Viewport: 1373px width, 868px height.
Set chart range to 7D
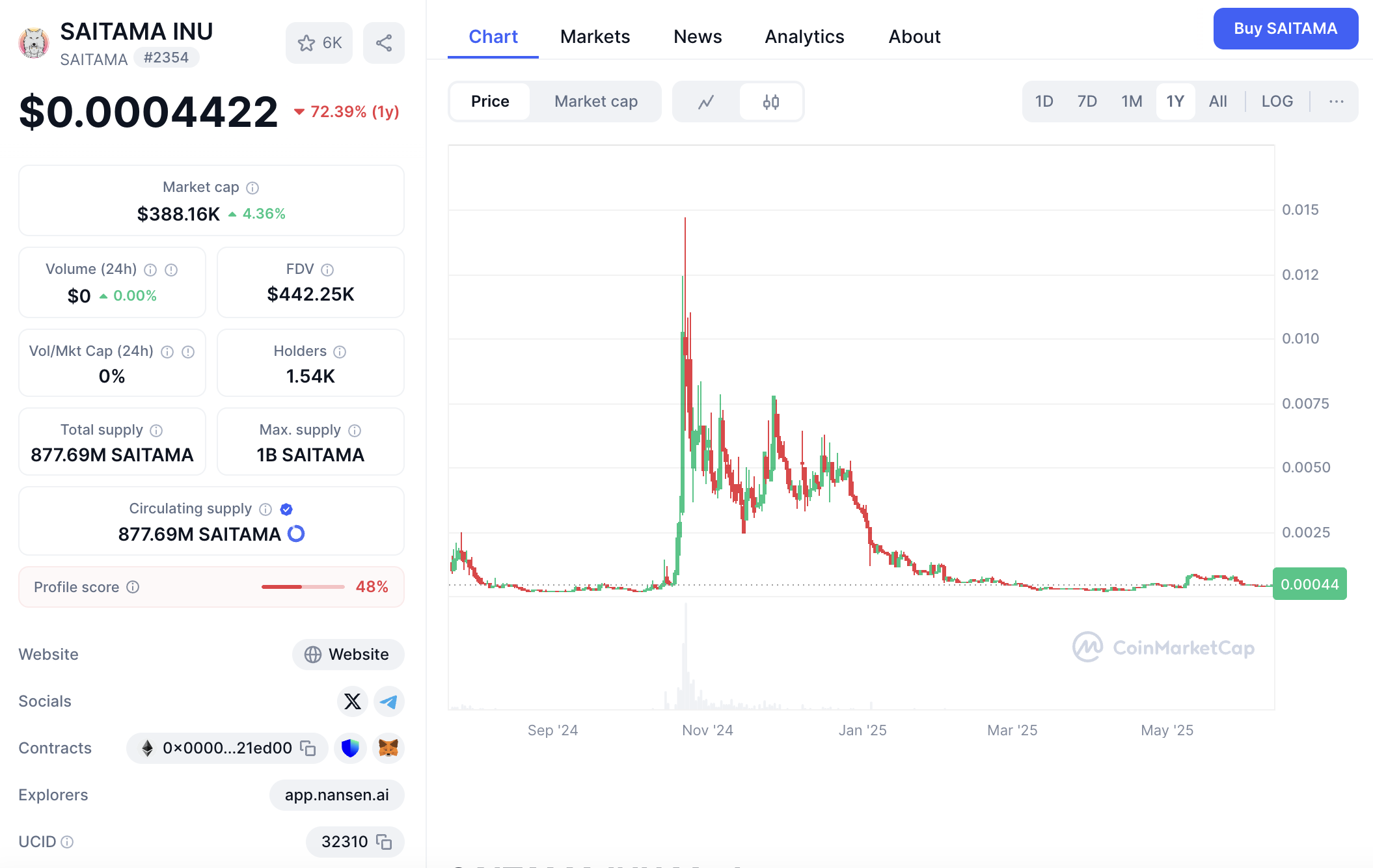pyautogui.click(x=1087, y=102)
